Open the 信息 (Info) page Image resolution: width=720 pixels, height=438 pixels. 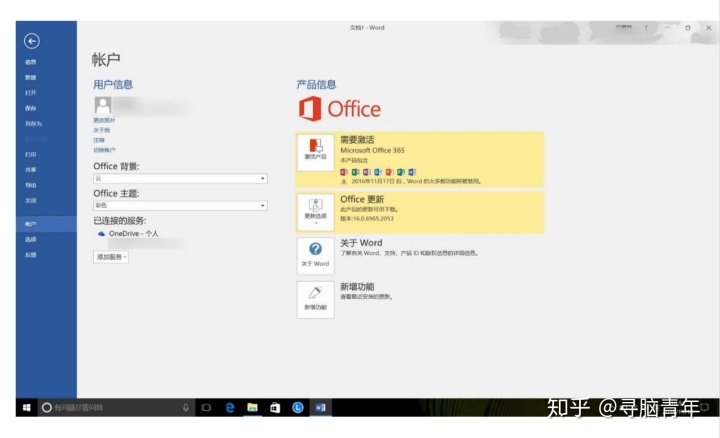[x=31, y=62]
